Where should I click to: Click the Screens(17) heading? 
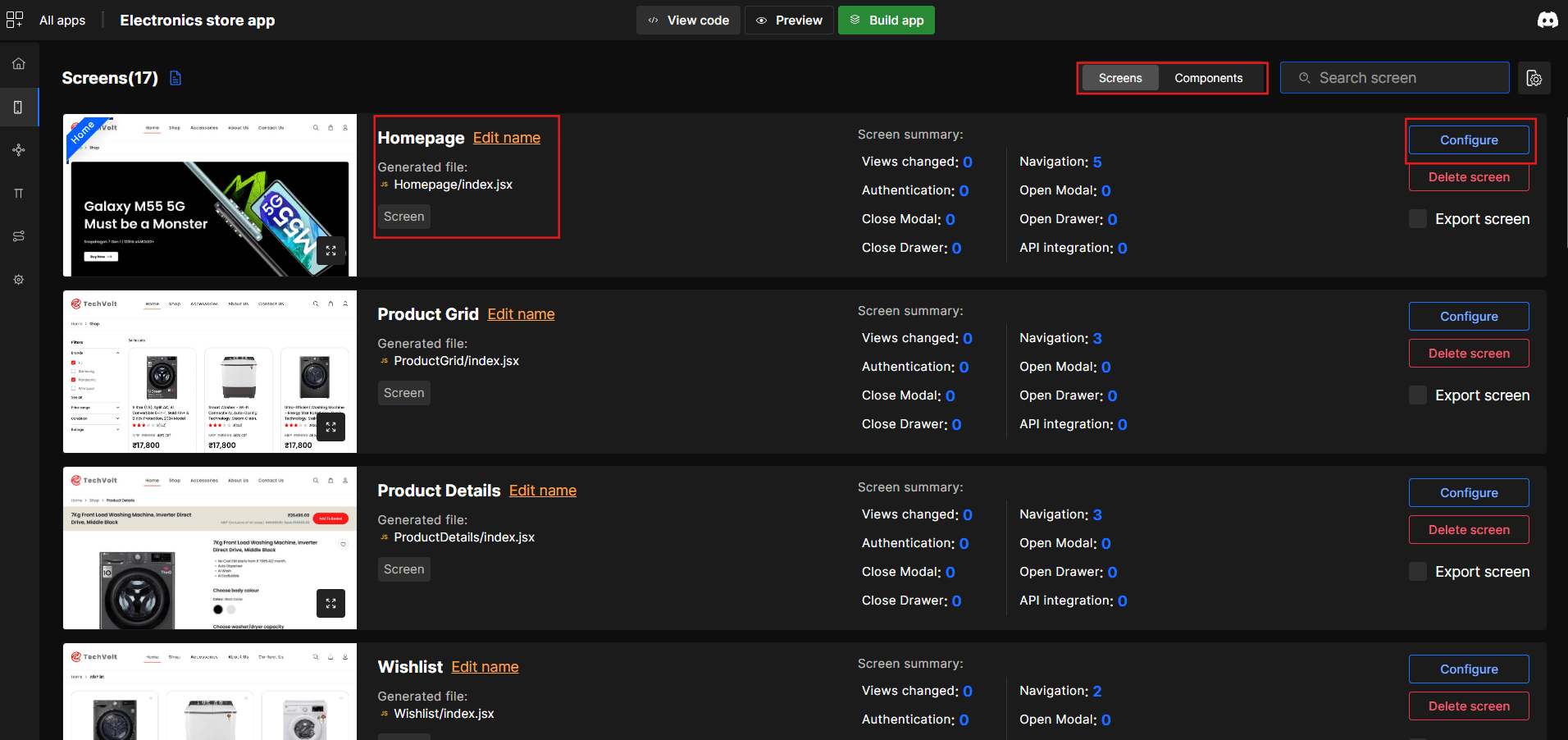click(110, 78)
